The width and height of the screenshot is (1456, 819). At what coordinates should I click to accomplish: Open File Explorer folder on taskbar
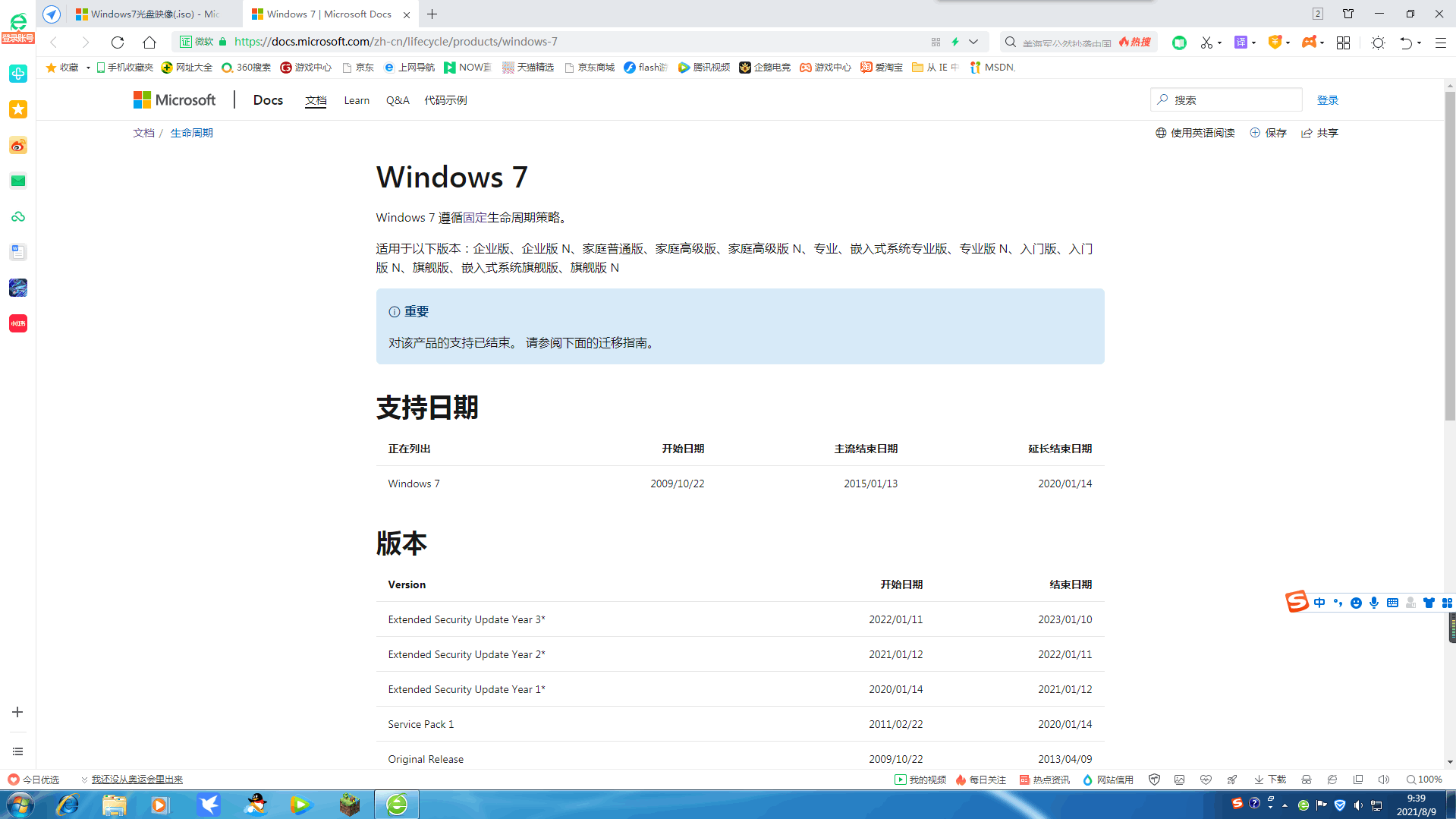(115, 805)
